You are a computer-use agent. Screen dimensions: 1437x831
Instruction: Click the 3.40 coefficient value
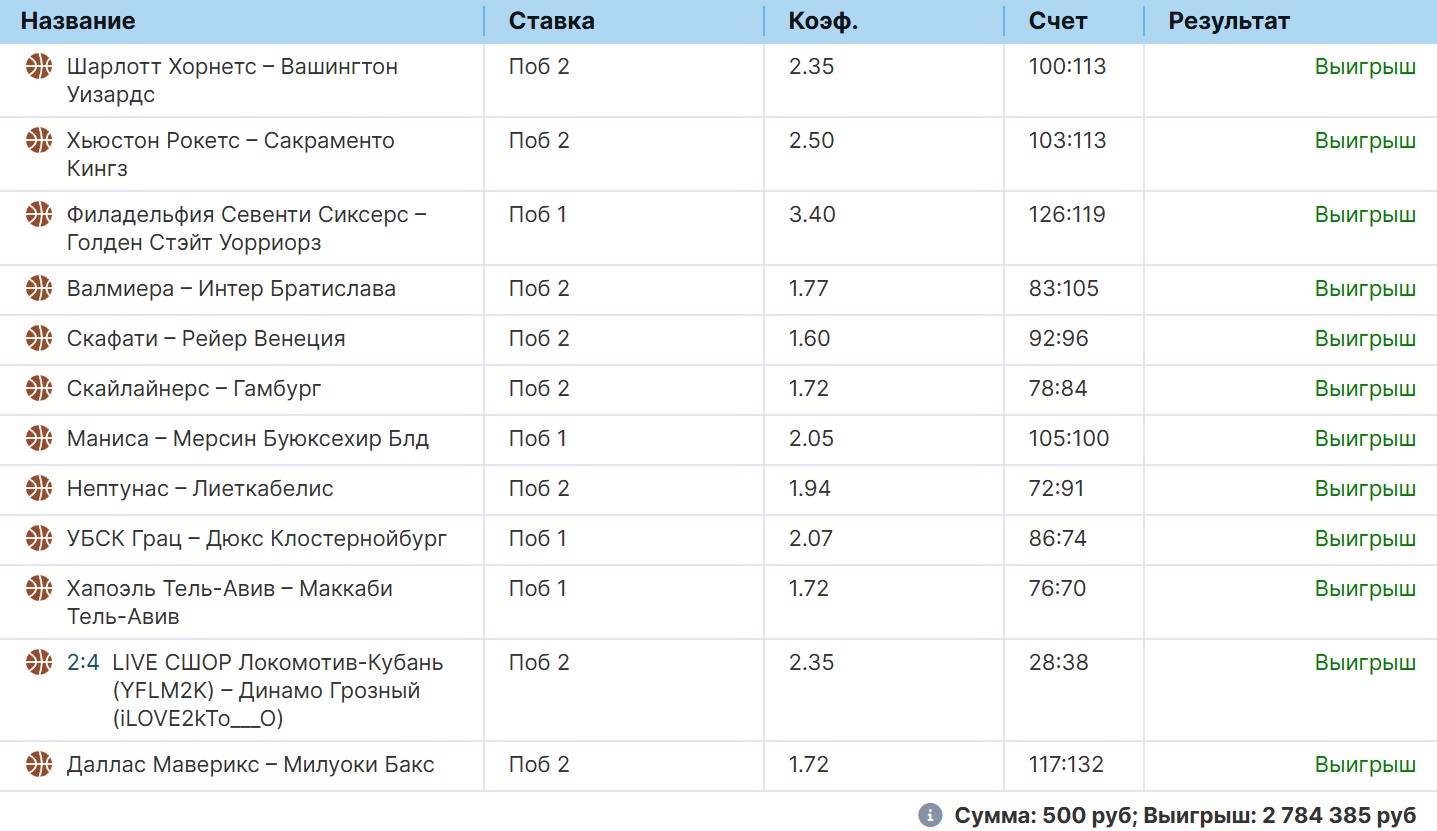coord(811,215)
